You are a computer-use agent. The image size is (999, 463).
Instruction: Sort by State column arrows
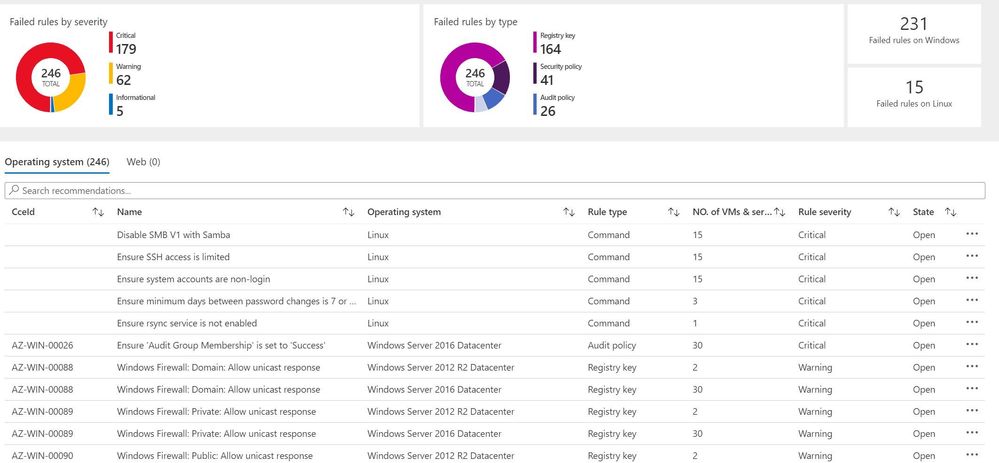951,212
